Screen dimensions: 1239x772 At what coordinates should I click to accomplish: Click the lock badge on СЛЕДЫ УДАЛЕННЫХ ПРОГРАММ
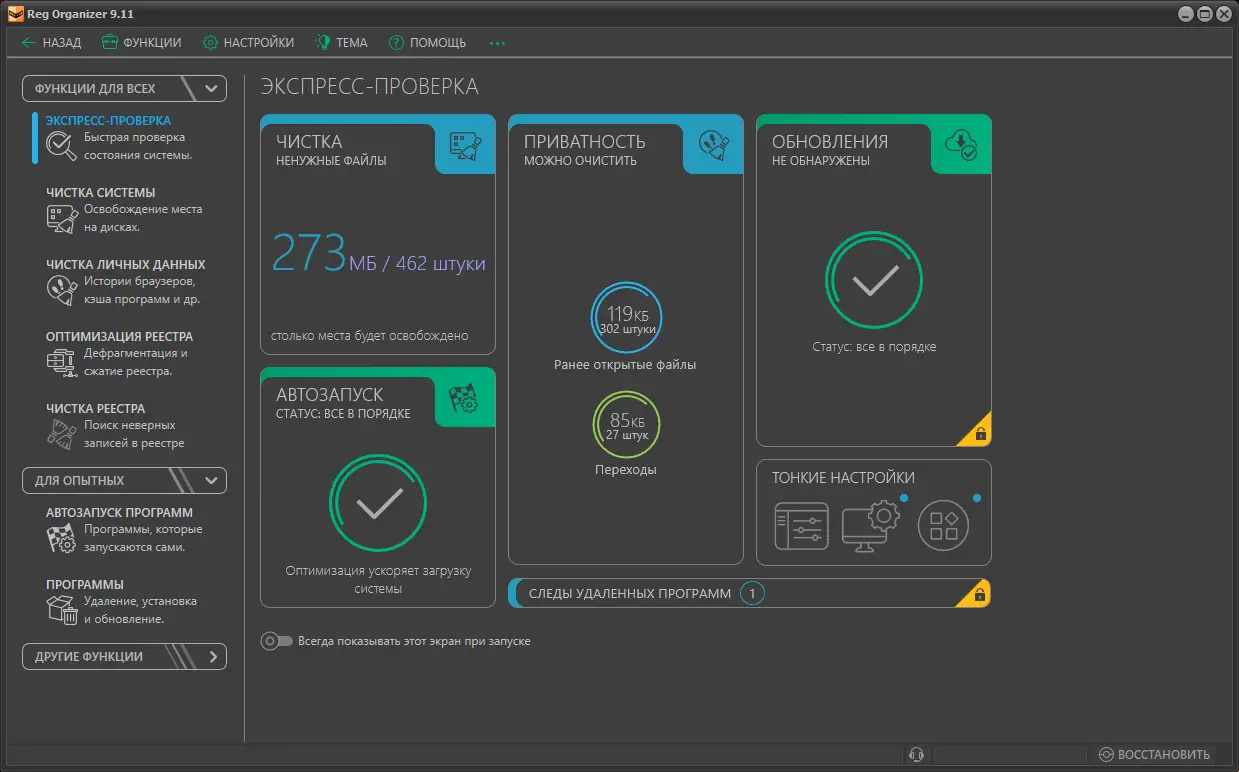(976, 594)
